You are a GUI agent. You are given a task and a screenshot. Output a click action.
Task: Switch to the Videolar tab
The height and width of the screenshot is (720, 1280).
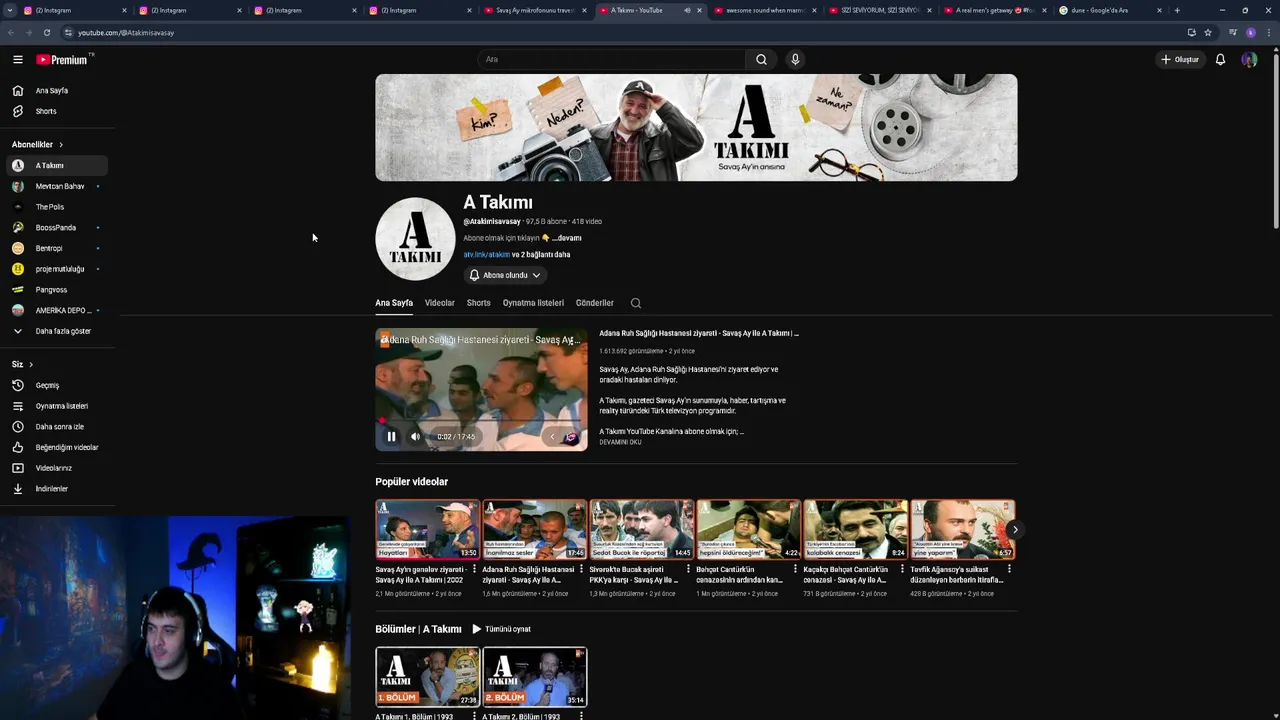pos(439,303)
